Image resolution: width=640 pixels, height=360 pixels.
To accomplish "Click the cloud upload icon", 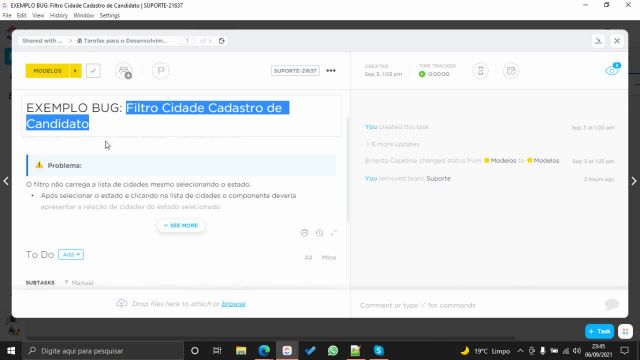I will [x=122, y=303].
